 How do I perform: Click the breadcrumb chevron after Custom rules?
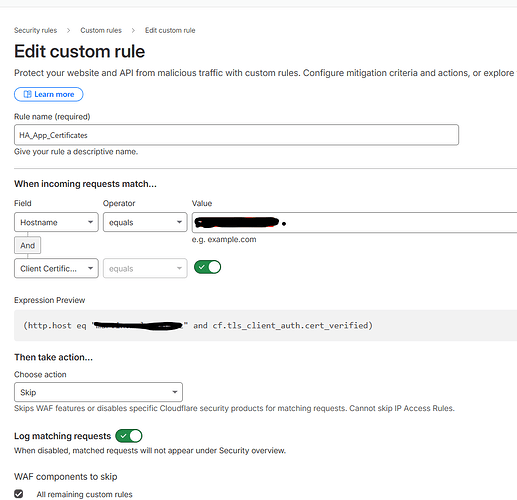(133, 30)
